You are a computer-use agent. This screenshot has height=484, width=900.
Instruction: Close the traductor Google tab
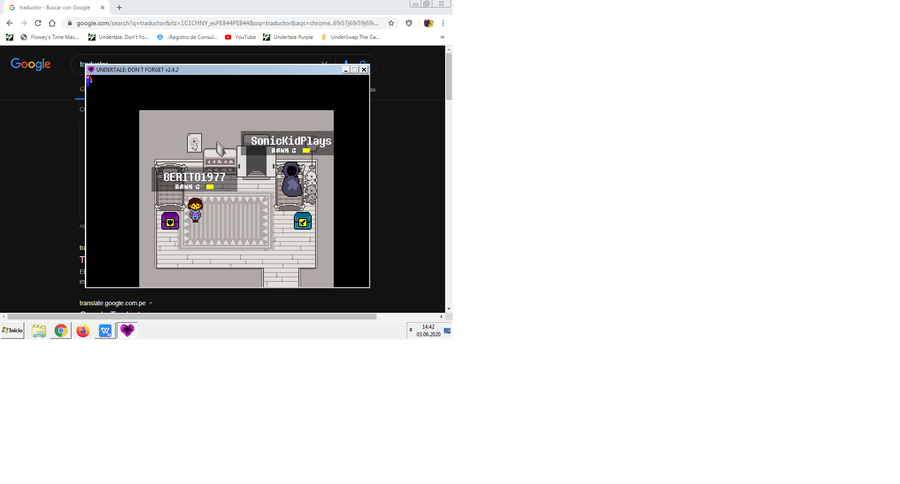[x=102, y=7]
